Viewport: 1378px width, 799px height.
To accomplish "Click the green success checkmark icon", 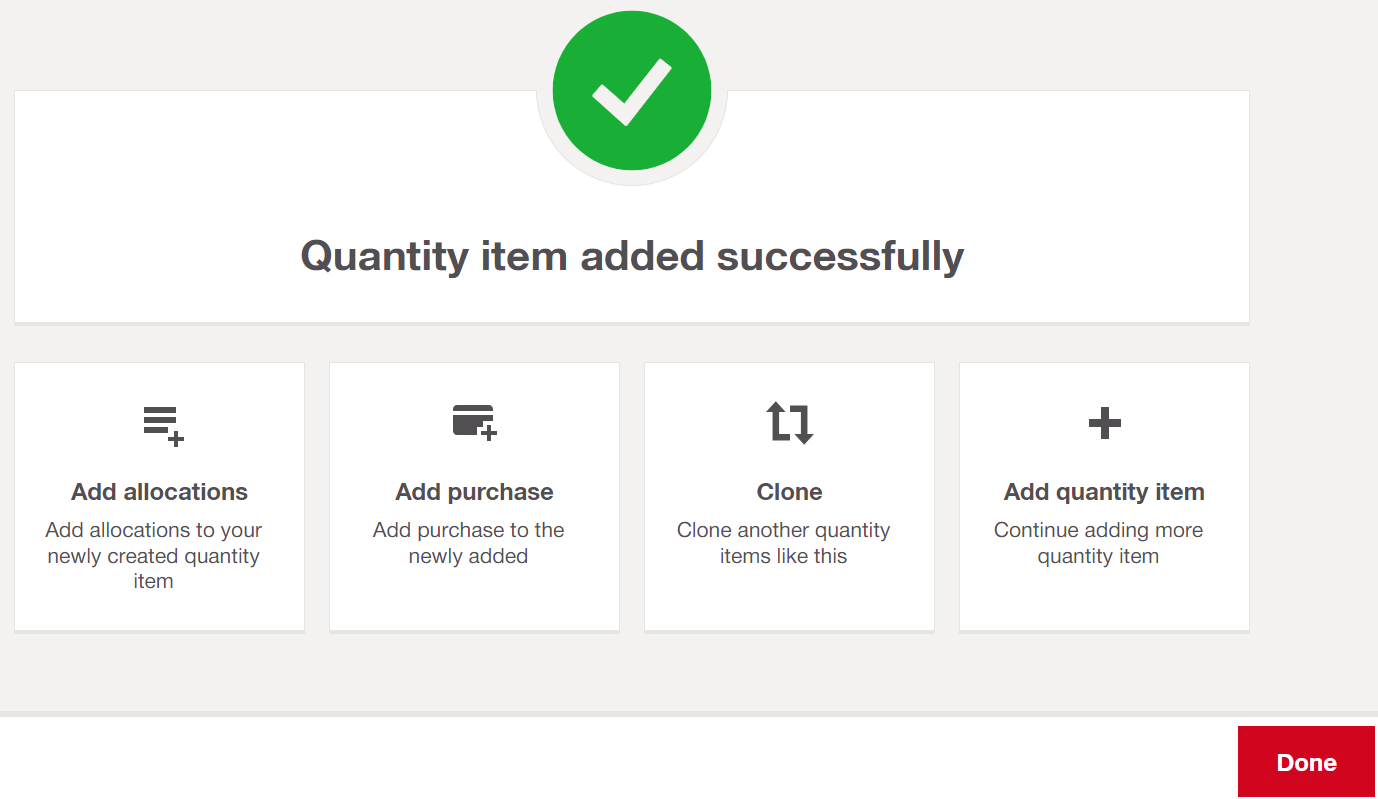I will click(632, 91).
